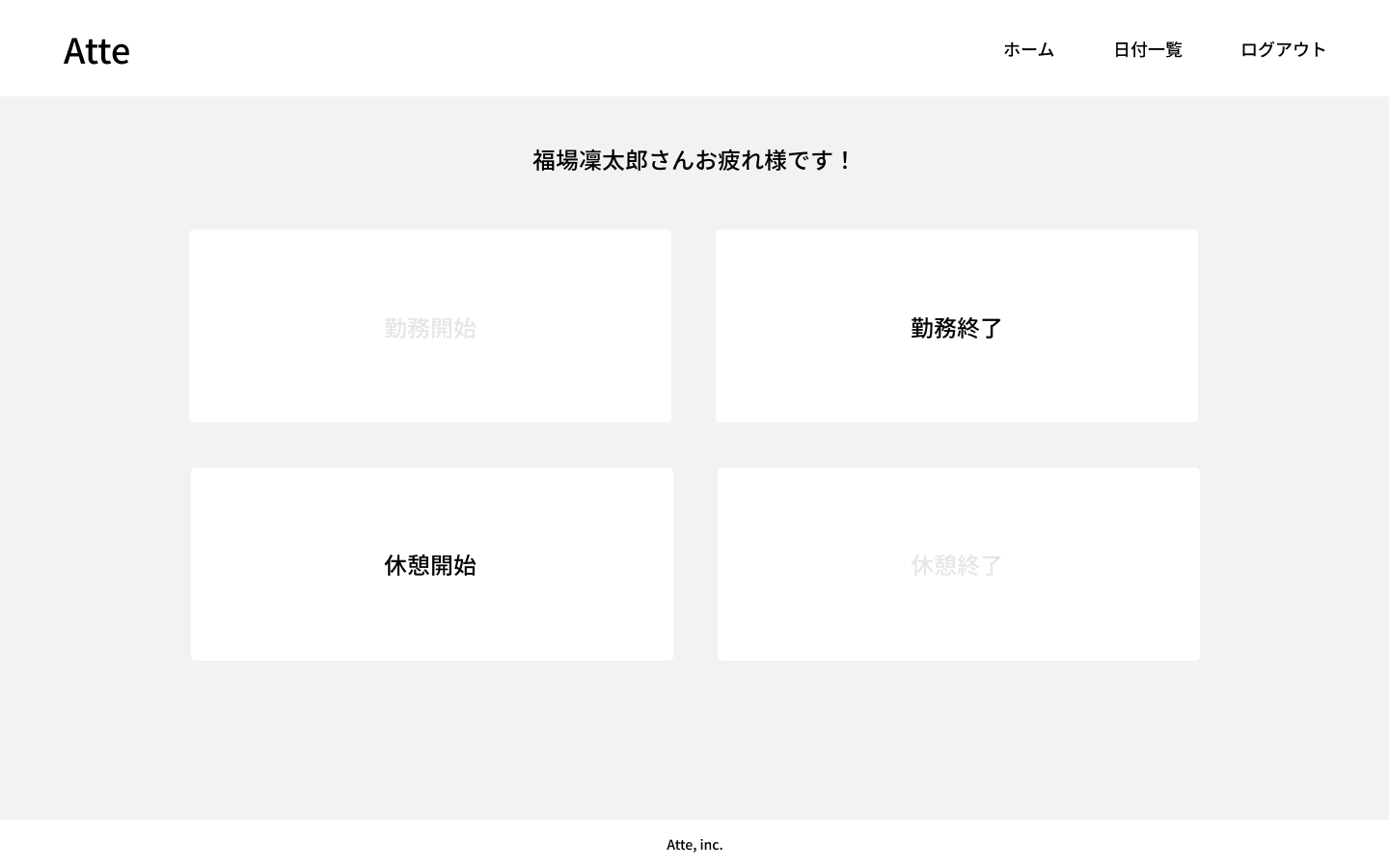Click the grayed-out end break card
The width and height of the screenshot is (1389, 868).
tap(957, 564)
